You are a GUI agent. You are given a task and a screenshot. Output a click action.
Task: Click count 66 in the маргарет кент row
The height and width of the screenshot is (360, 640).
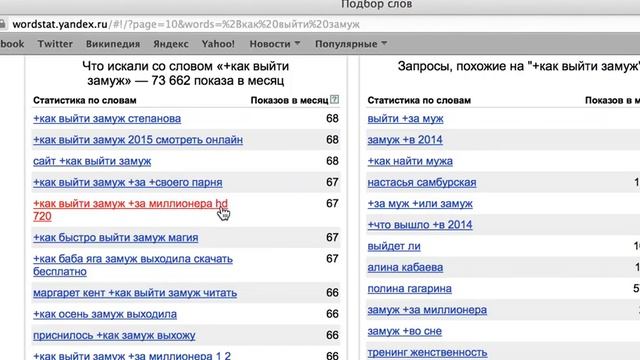point(332,293)
